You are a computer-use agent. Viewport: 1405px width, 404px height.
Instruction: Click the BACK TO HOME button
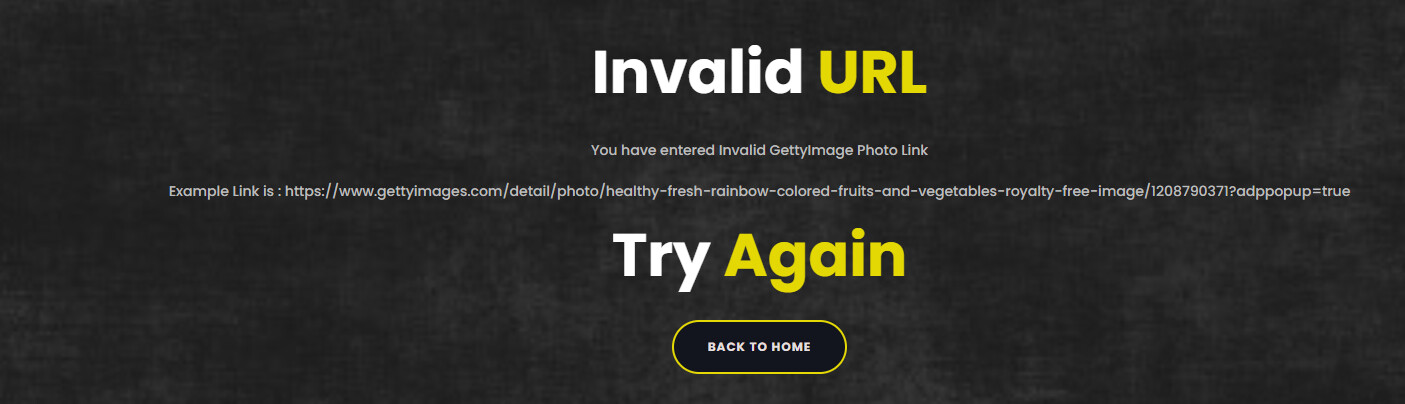(x=759, y=347)
